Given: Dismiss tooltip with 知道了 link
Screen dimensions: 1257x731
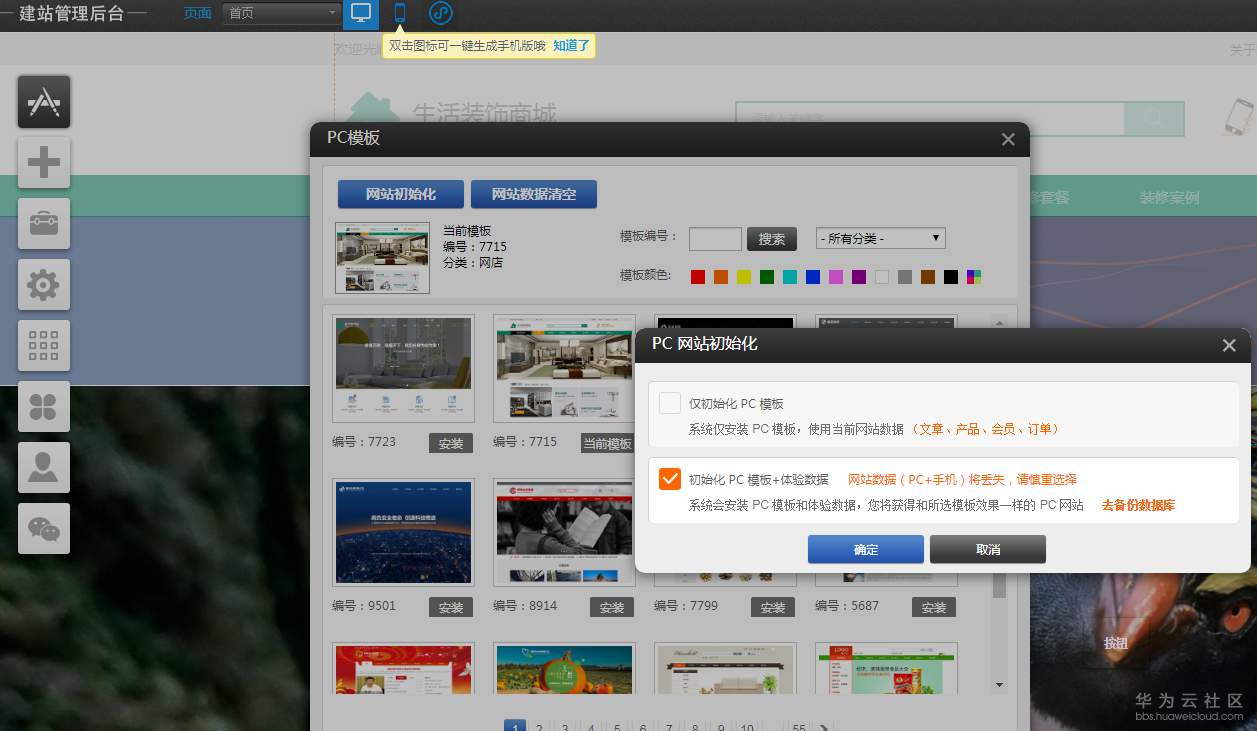Looking at the screenshot, I should 572,45.
